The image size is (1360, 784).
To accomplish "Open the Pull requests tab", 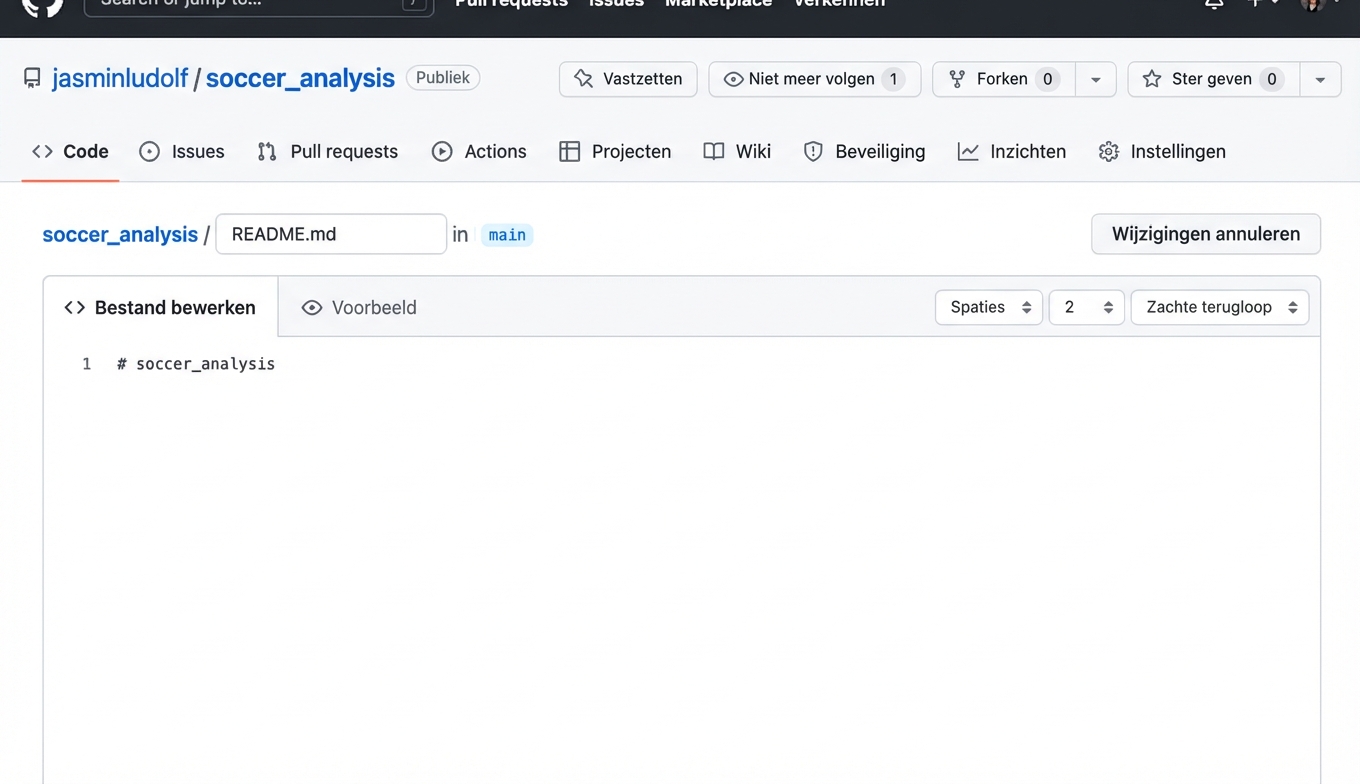I will click(327, 151).
